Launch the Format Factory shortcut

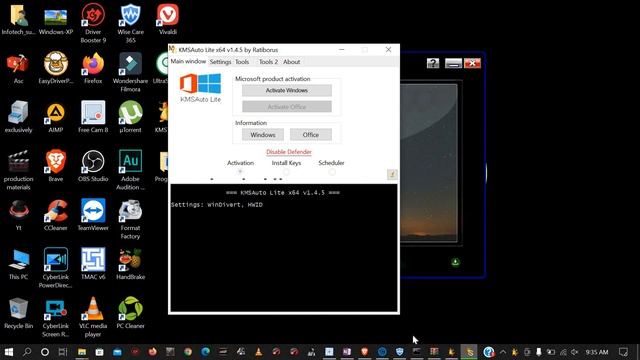click(130, 219)
